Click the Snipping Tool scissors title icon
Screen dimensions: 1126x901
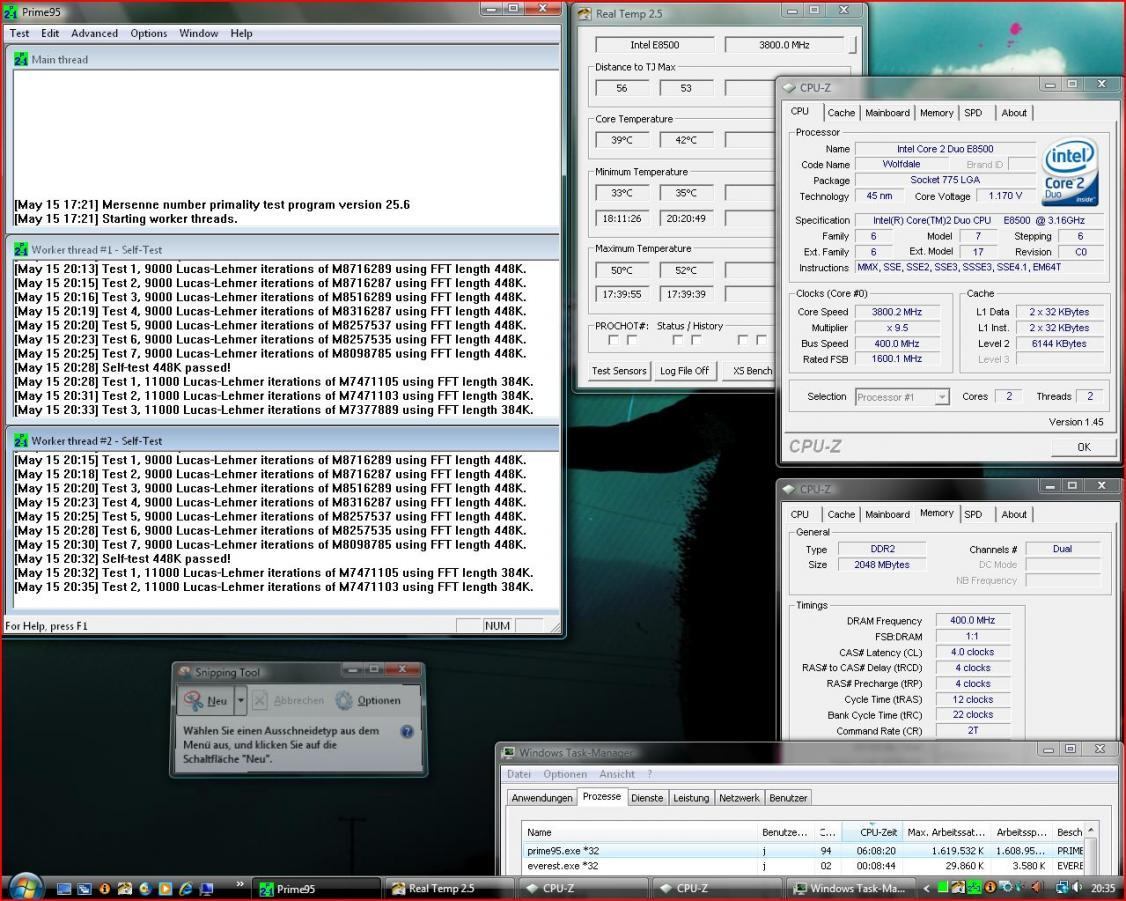(185, 672)
